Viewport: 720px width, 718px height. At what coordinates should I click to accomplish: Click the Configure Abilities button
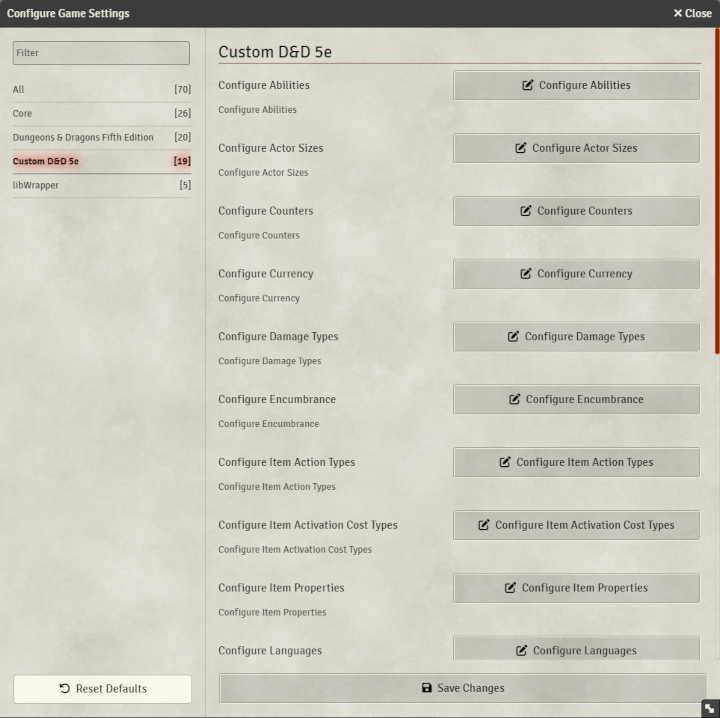576,85
